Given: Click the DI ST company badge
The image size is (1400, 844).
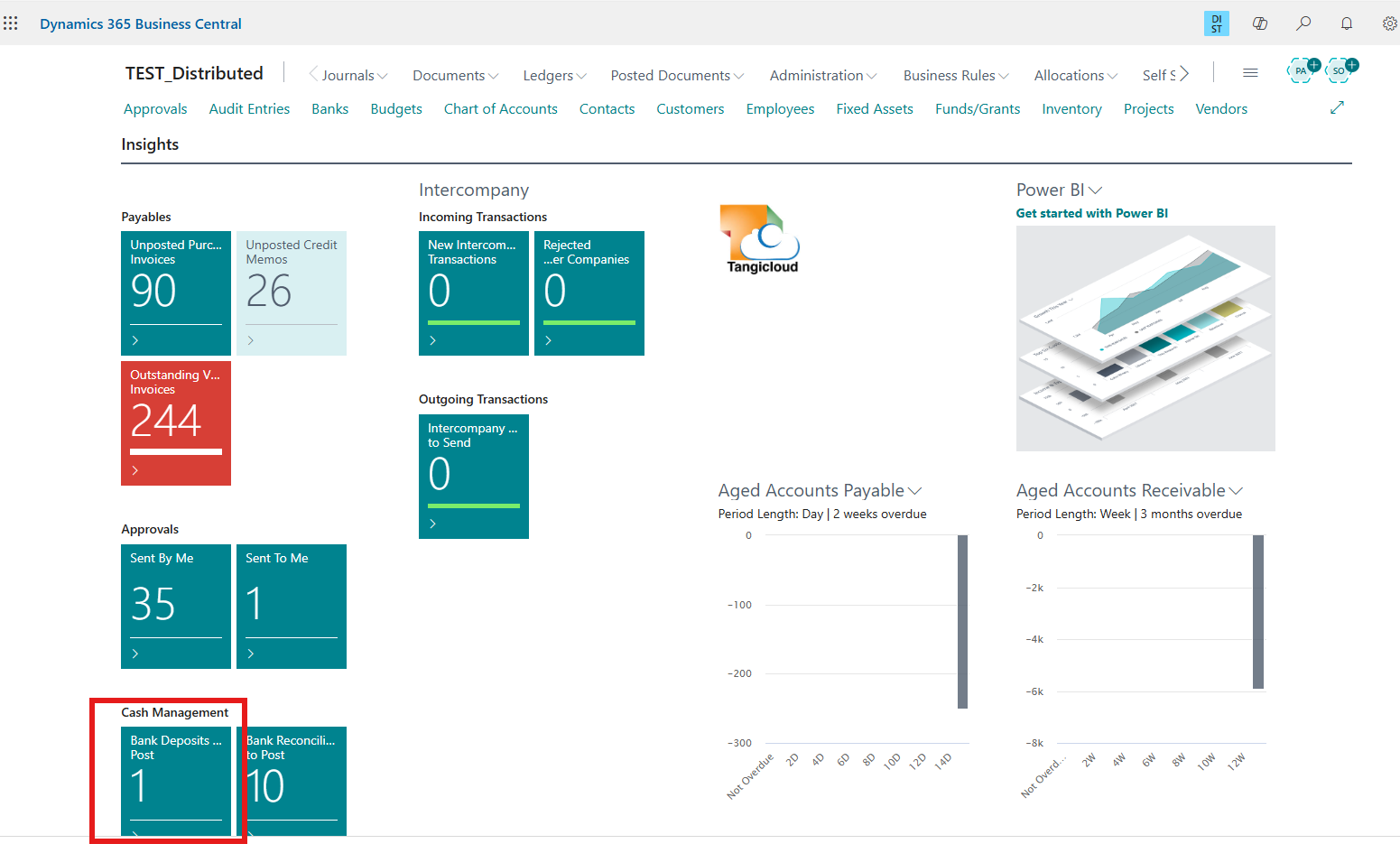Looking at the screenshot, I should [1217, 23].
